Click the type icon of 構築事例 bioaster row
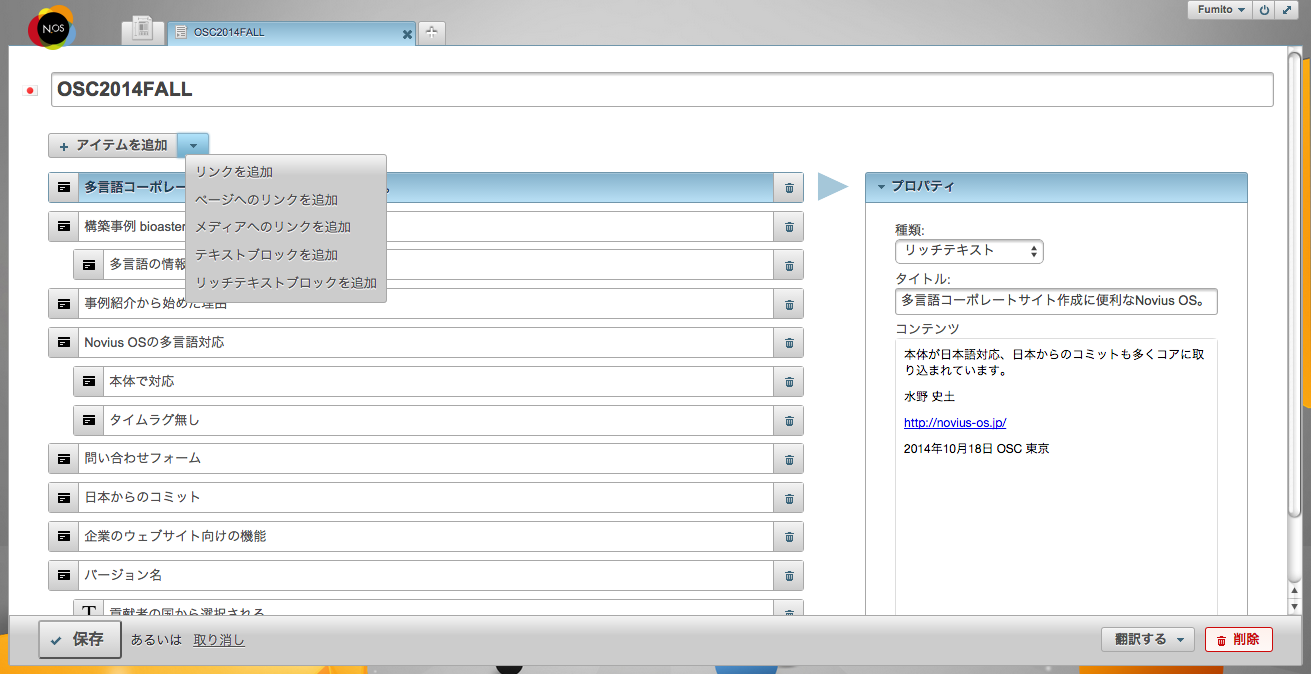 [x=64, y=226]
